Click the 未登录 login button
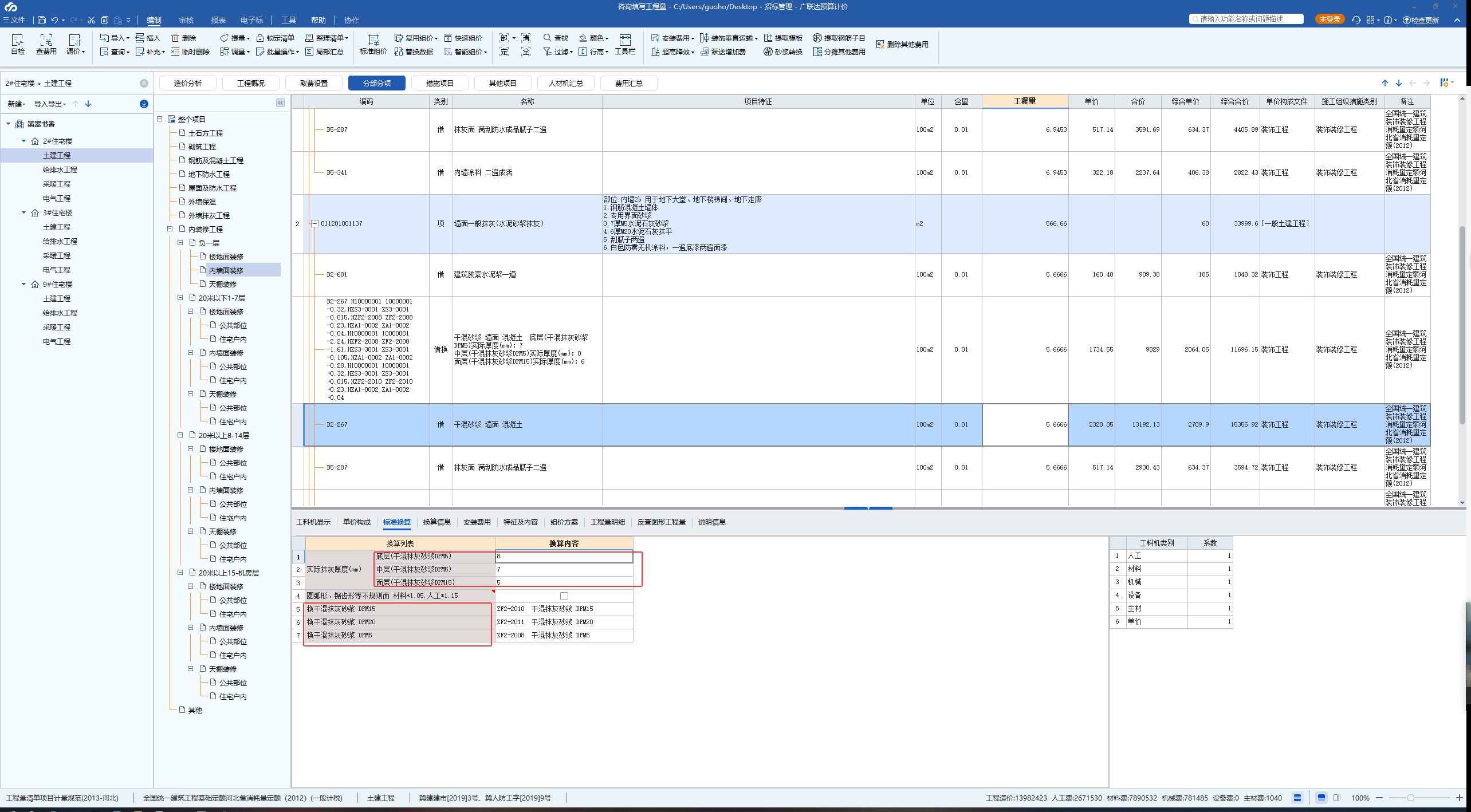The width and height of the screenshot is (1471, 812). click(x=1330, y=19)
